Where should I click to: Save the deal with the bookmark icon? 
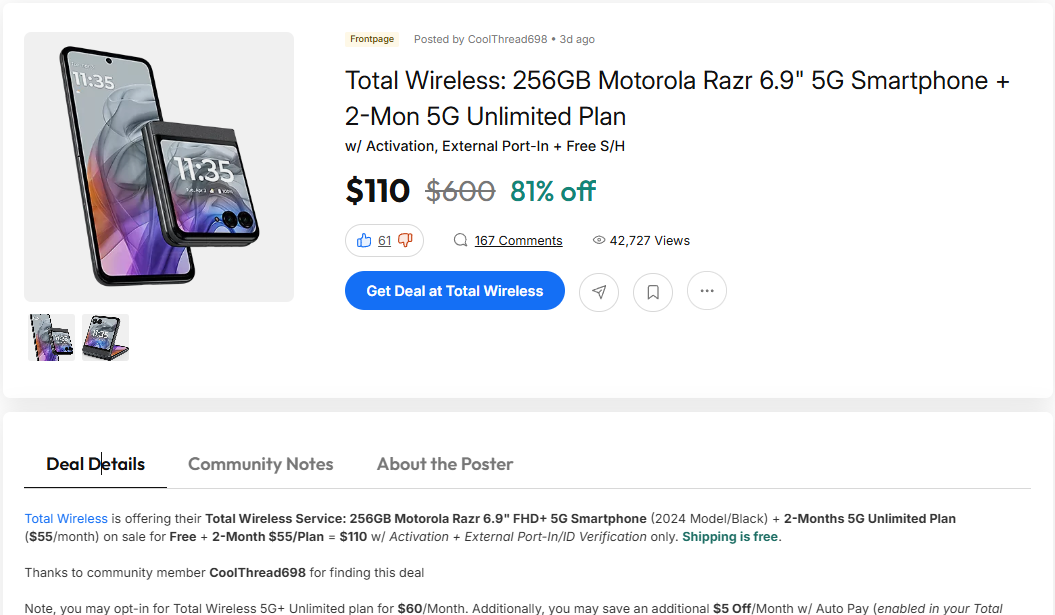(x=653, y=291)
